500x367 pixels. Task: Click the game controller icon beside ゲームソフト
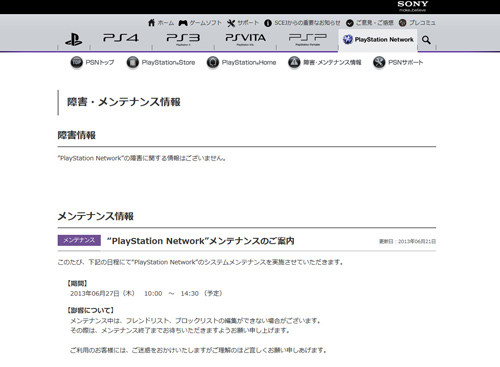pos(183,23)
